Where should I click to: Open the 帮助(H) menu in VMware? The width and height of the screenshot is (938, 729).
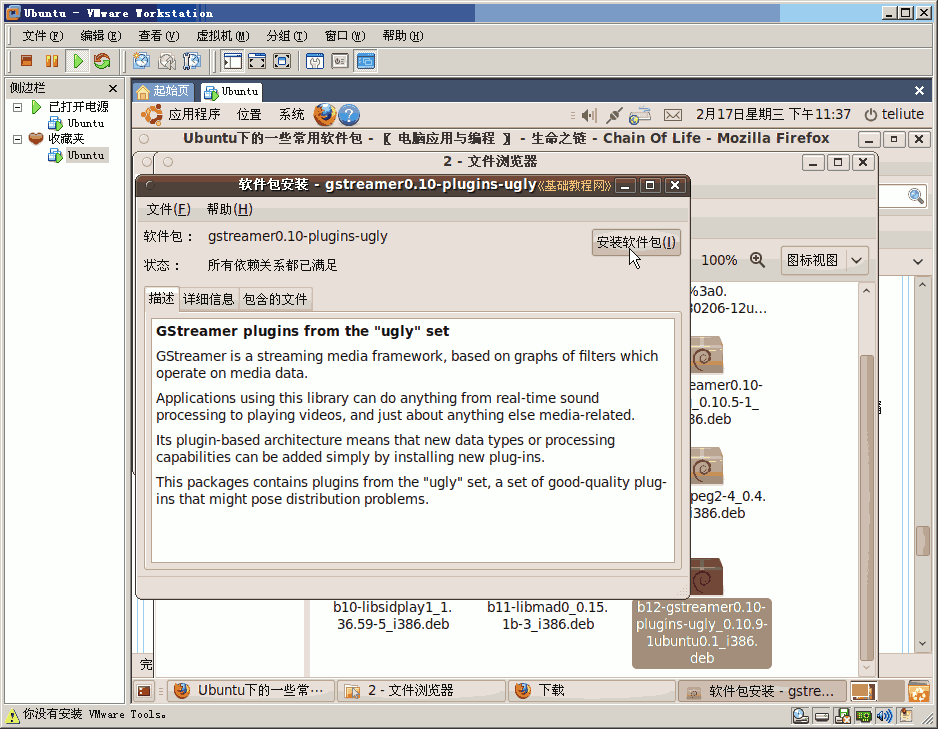click(x=403, y=36)
